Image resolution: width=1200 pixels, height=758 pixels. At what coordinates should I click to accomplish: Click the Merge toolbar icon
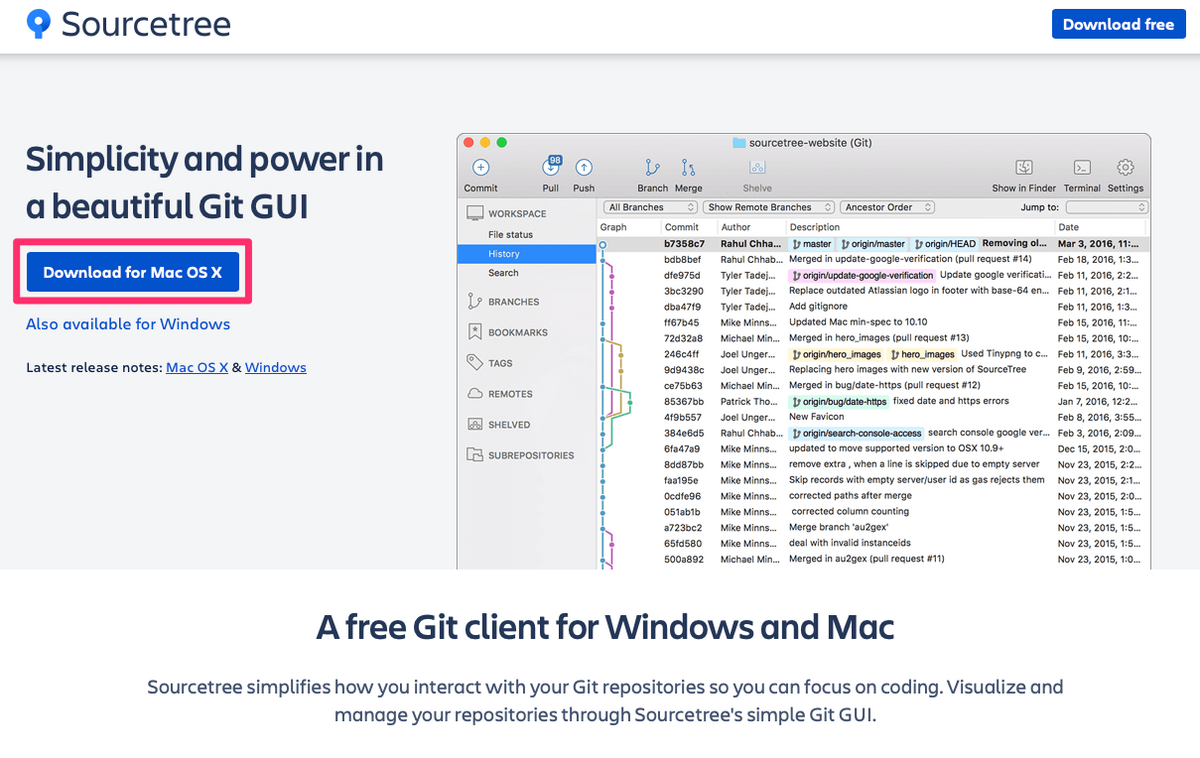688,168
